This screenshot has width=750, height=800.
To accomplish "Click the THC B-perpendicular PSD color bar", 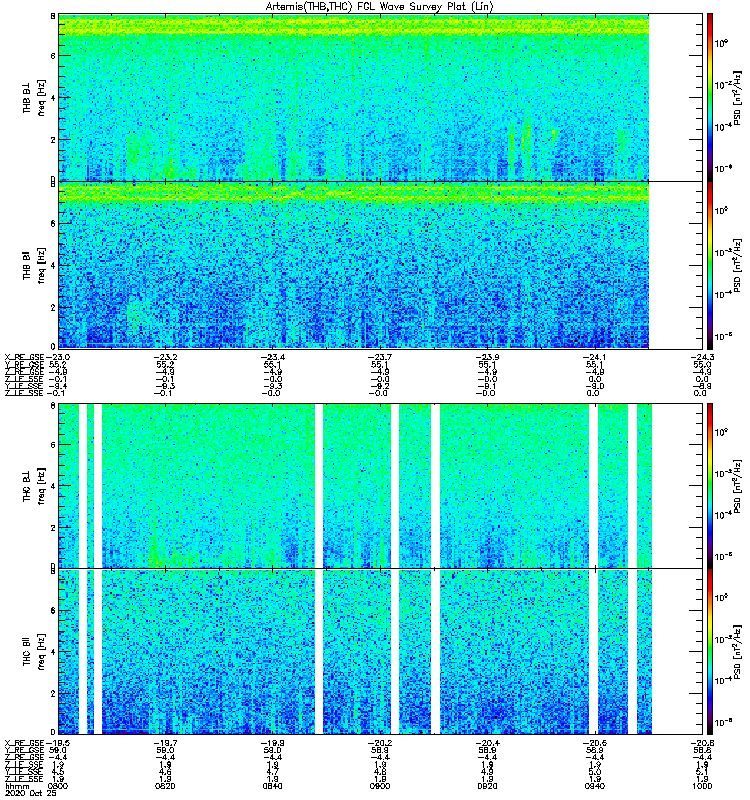I will click(710, 486).
